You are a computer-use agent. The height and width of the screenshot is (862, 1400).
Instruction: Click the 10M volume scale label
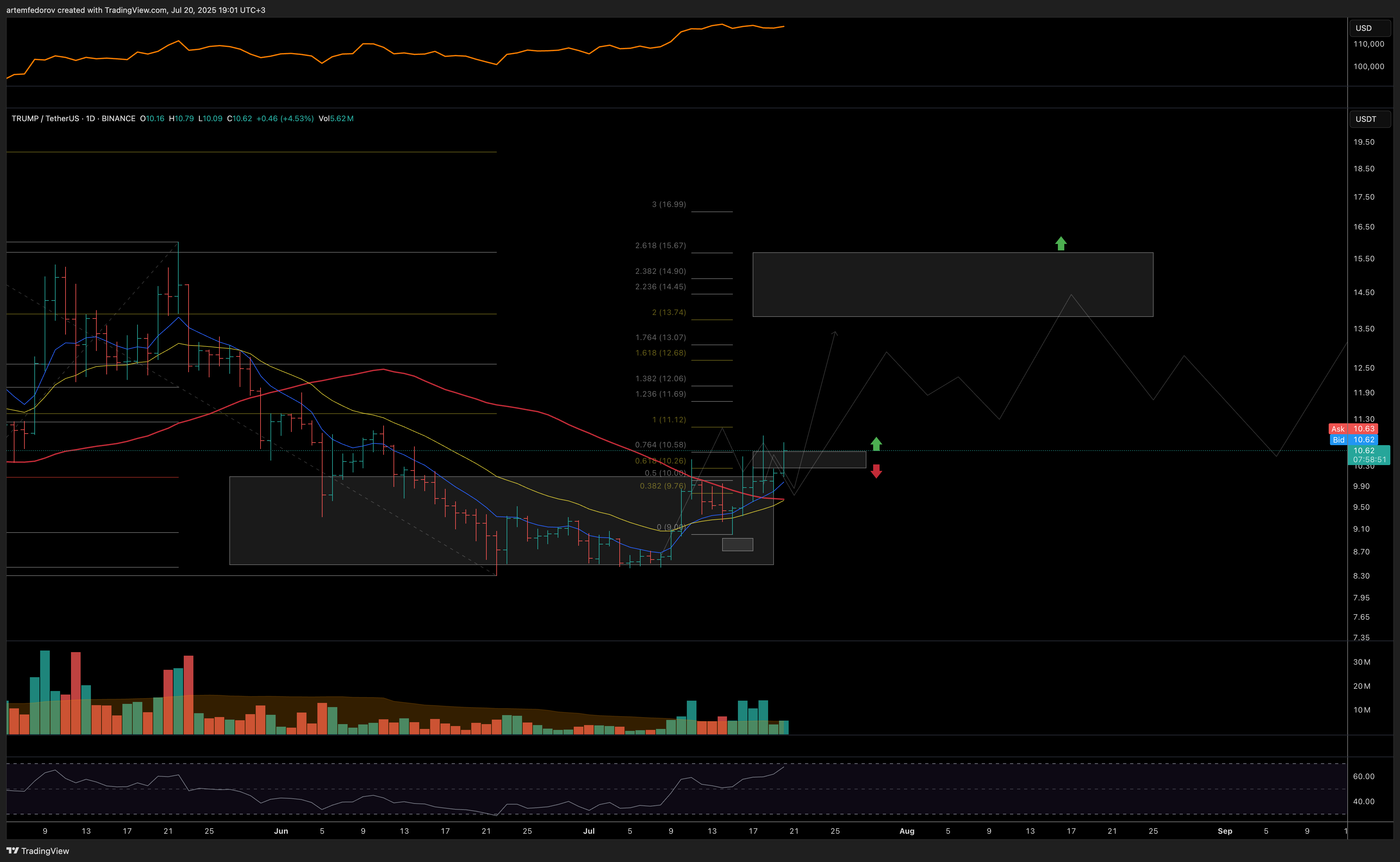pyautogui.click(x=1362, y=710)
